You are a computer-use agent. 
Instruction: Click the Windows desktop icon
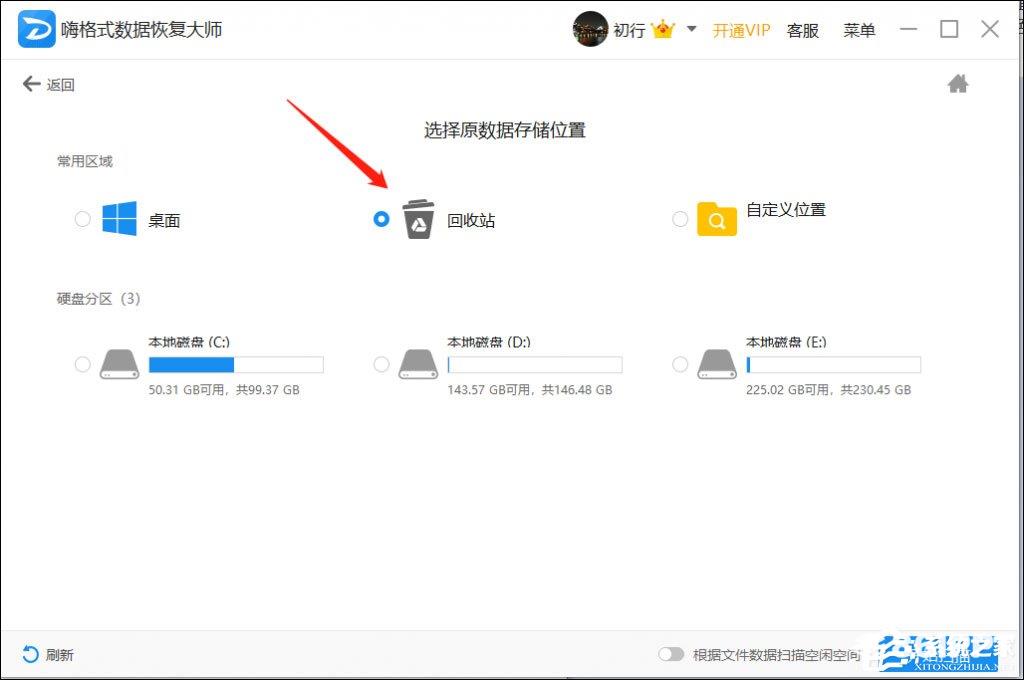120,218
